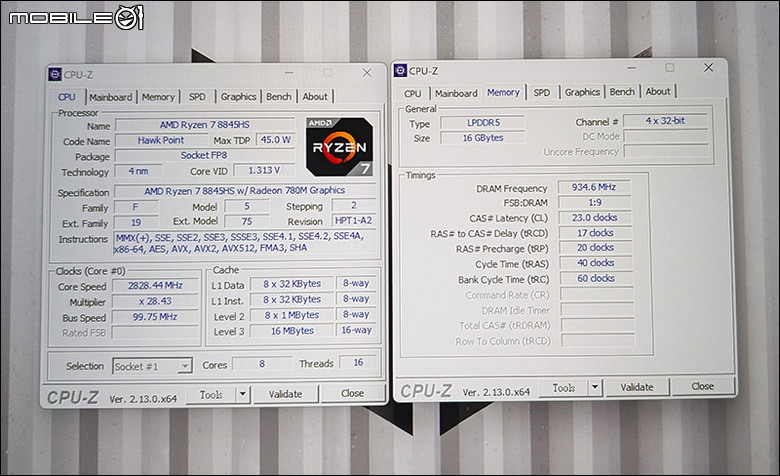Click the Threads value 16

coord(358,363)
